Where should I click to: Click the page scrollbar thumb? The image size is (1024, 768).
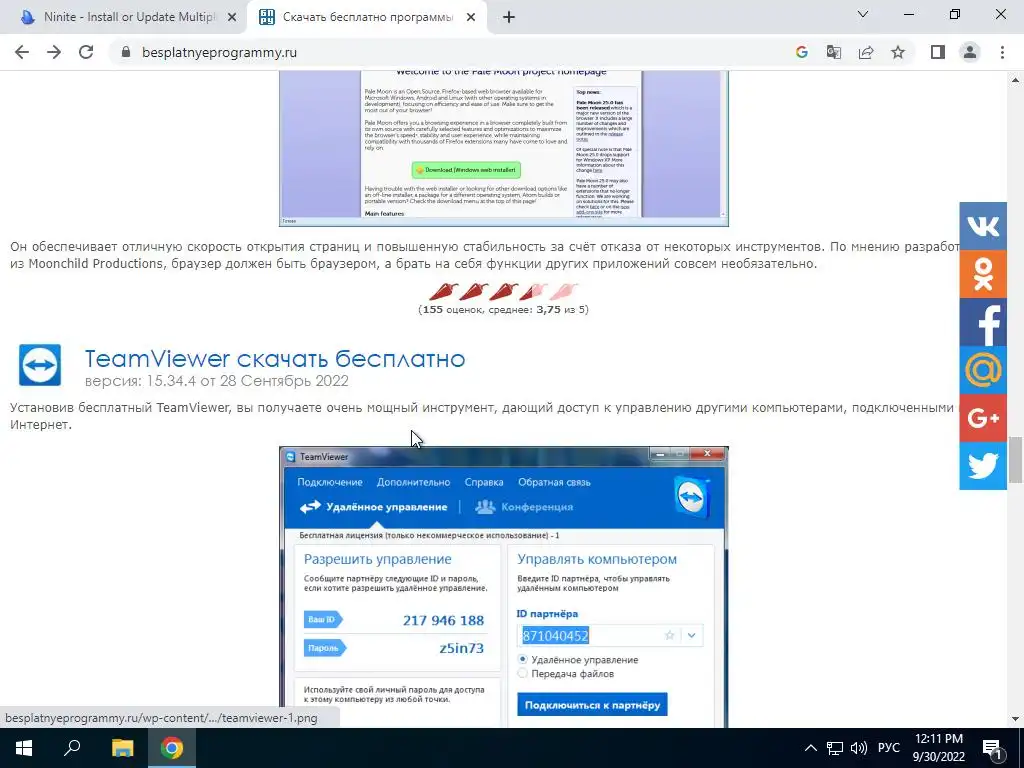pos(1015,460)
